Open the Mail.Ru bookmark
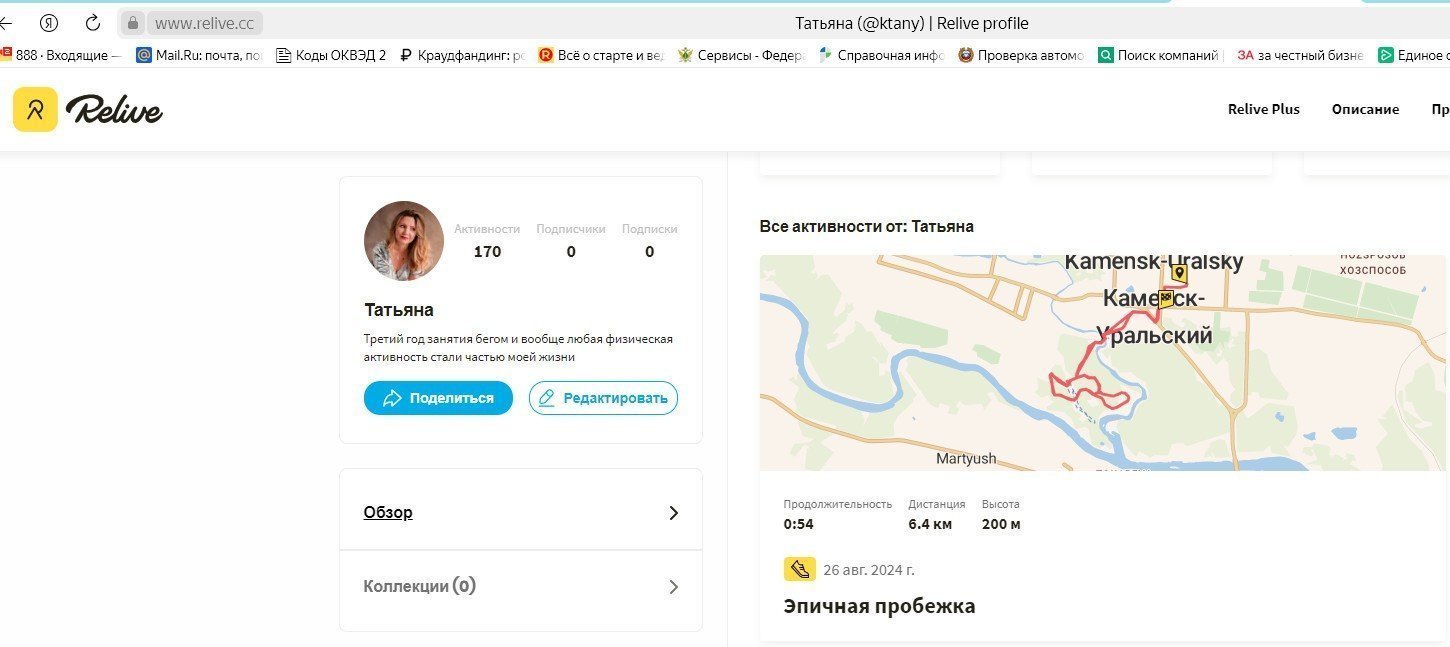Viewport: 1450px width, 647px height. pos(199,55)
